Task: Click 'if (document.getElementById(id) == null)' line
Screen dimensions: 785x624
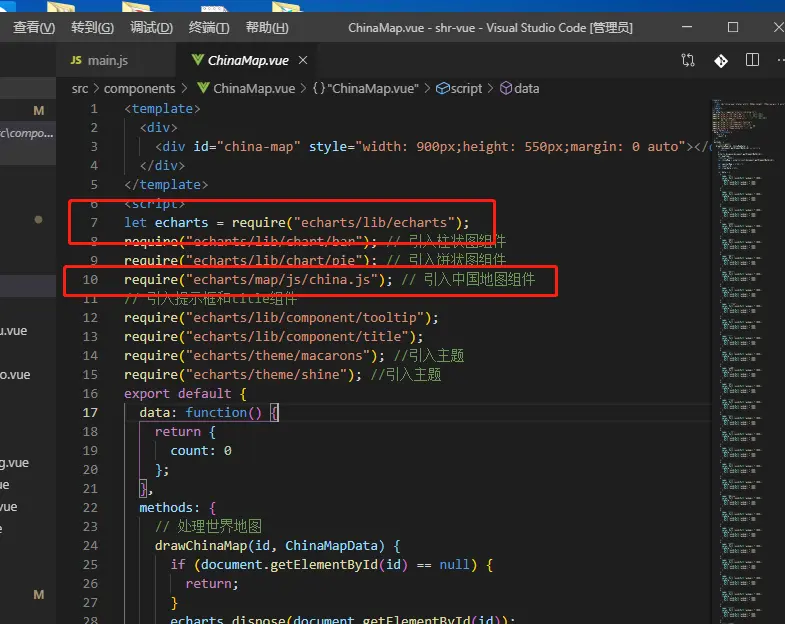Action: click(332, 565)
